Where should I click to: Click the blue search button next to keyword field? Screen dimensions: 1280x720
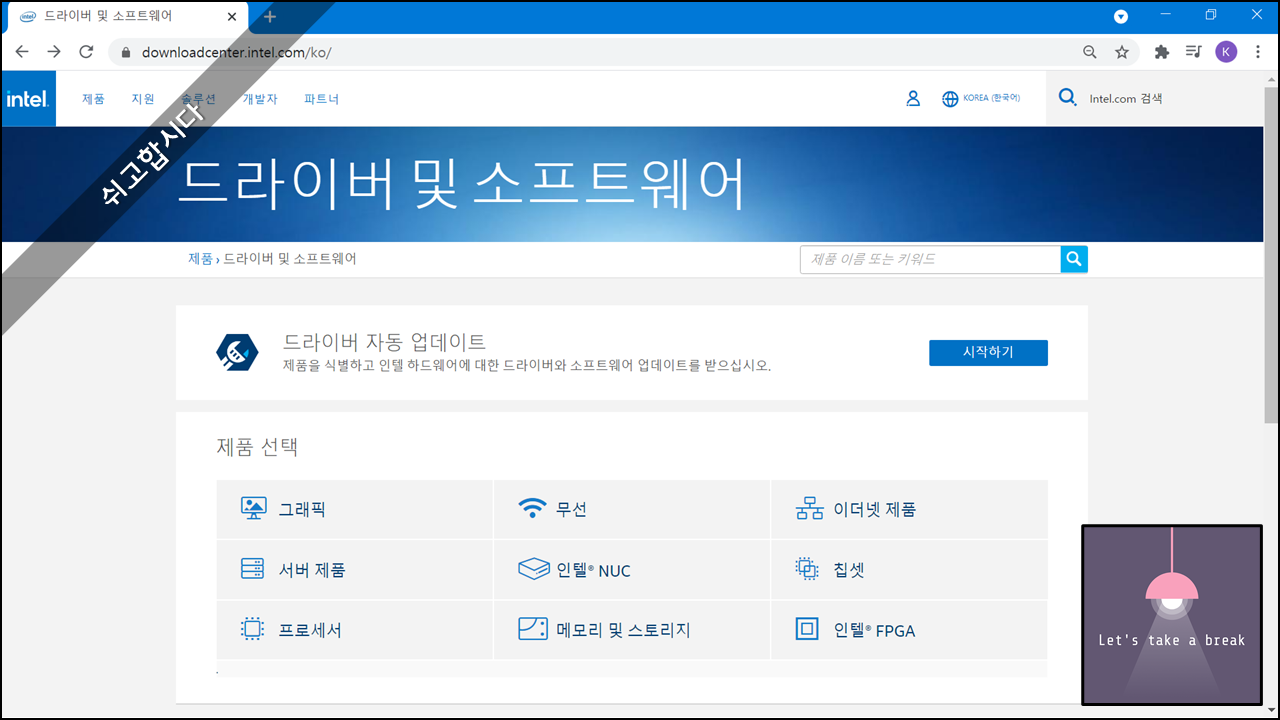[1074, 259]
